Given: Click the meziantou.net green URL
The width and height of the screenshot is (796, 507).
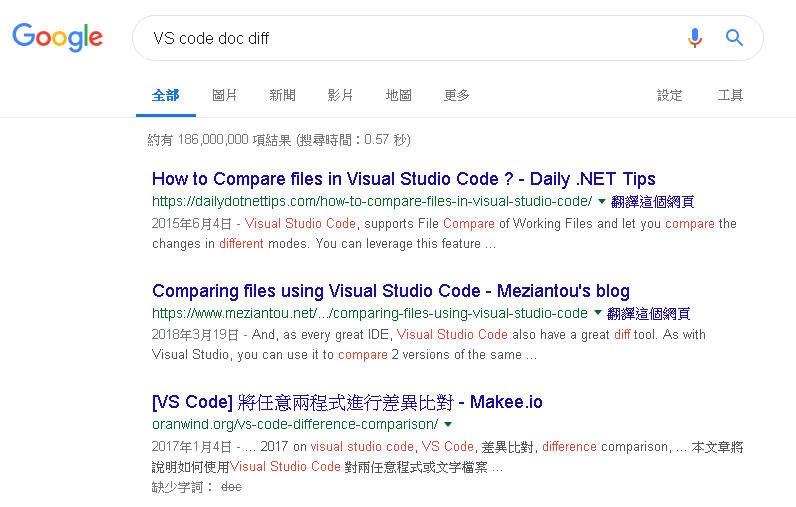Looking at the screenshot, I should point(370,313).
